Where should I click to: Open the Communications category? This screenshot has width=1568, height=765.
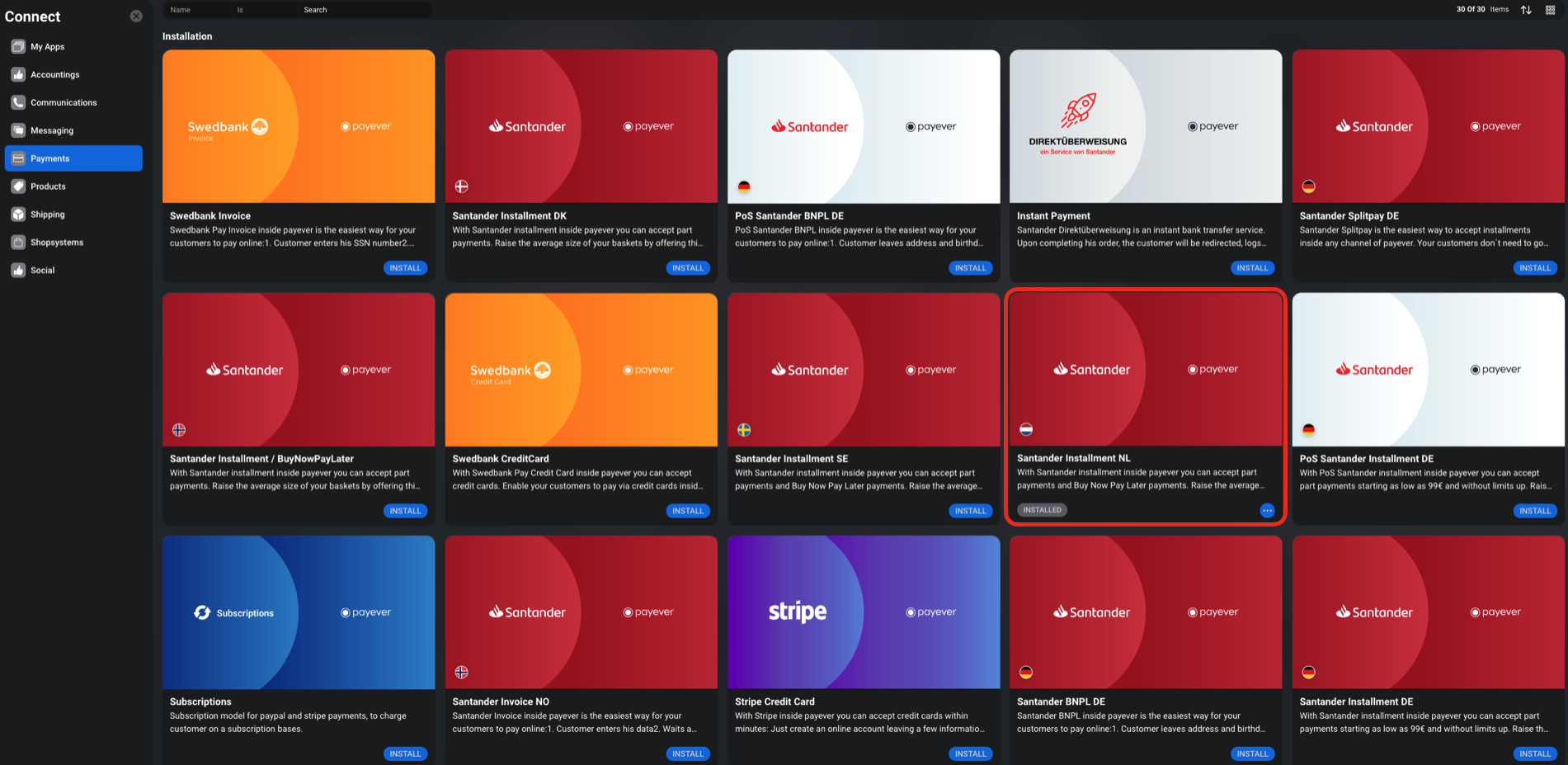coord(73,102)
